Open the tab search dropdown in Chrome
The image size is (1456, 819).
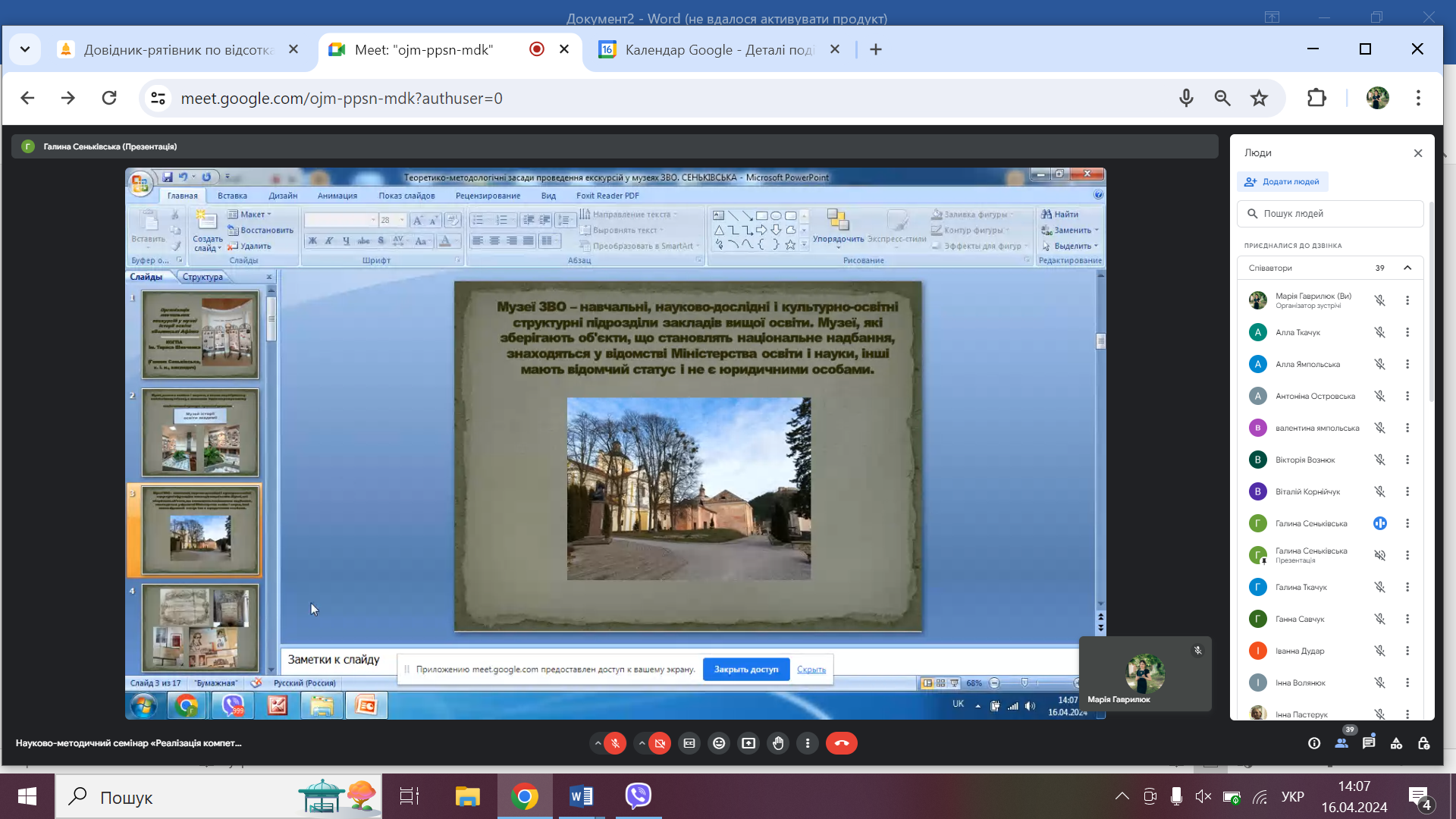25,49
